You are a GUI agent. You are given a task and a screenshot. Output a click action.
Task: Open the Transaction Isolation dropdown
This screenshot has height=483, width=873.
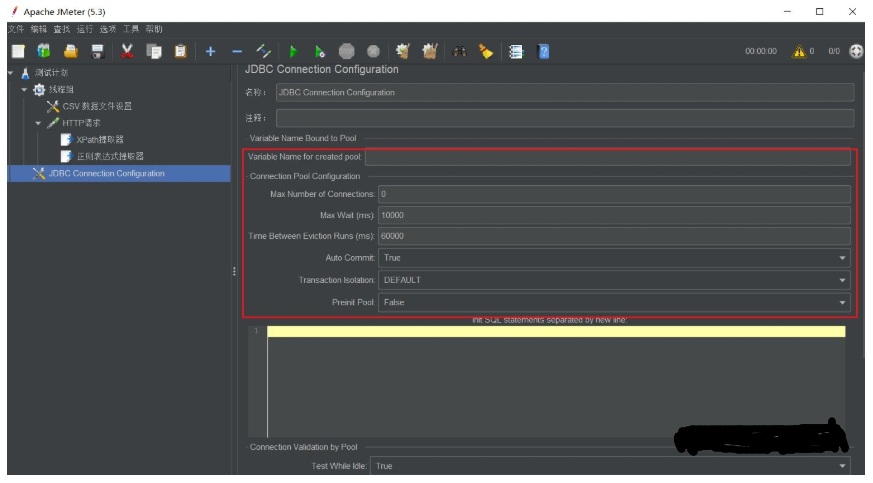(614, 280)
